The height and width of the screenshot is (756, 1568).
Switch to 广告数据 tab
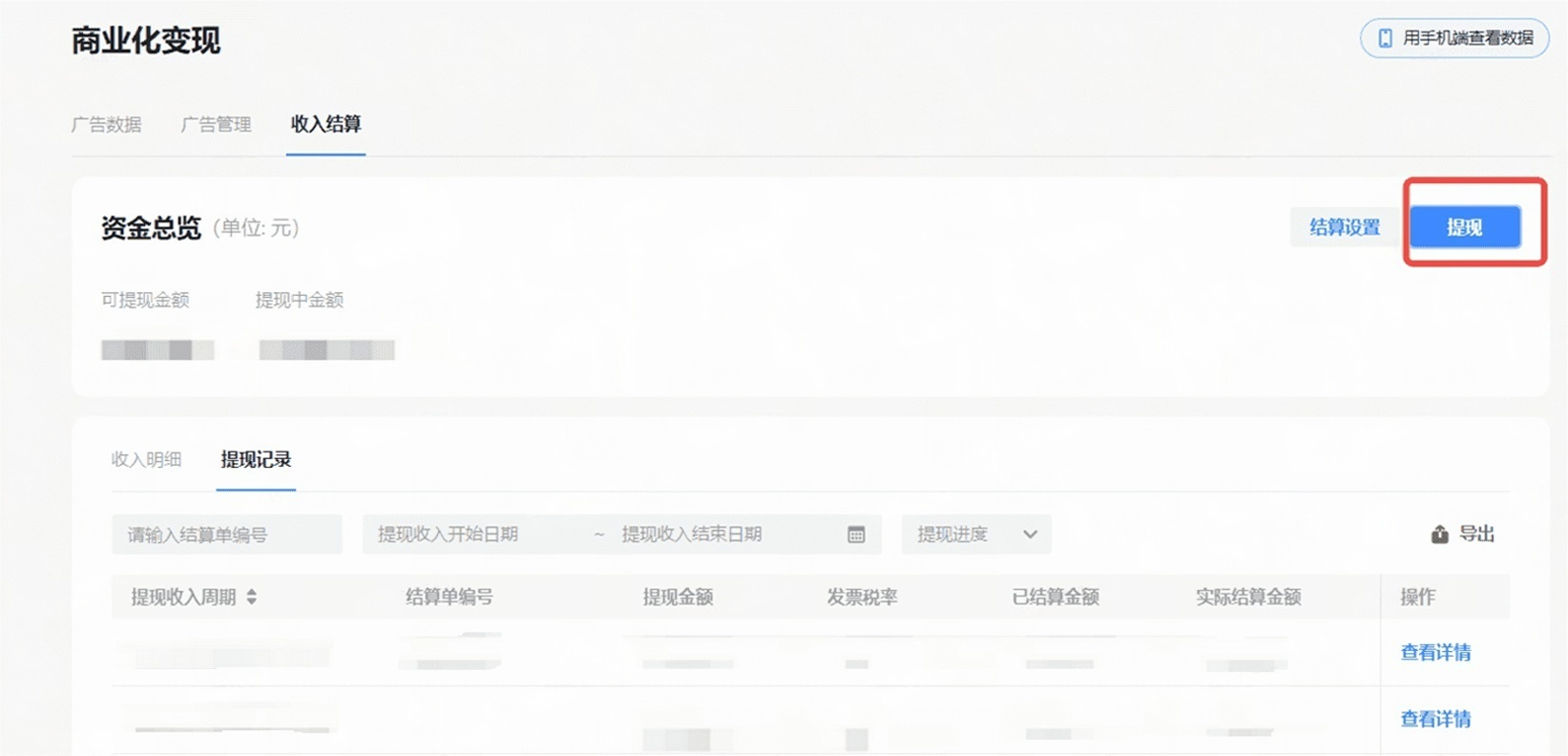(107, 124)
